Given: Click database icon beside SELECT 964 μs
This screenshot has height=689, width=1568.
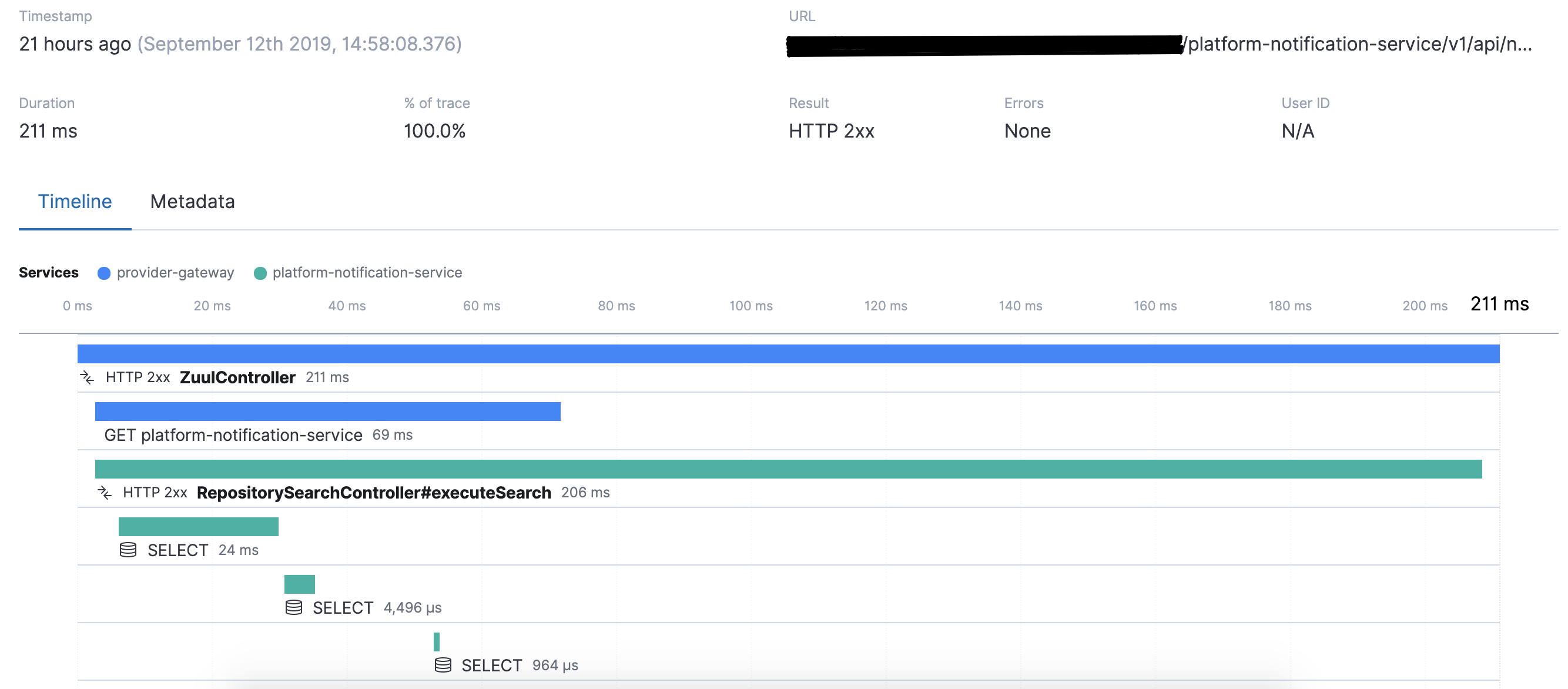Looking at the screenshot, I should point(443,665).
